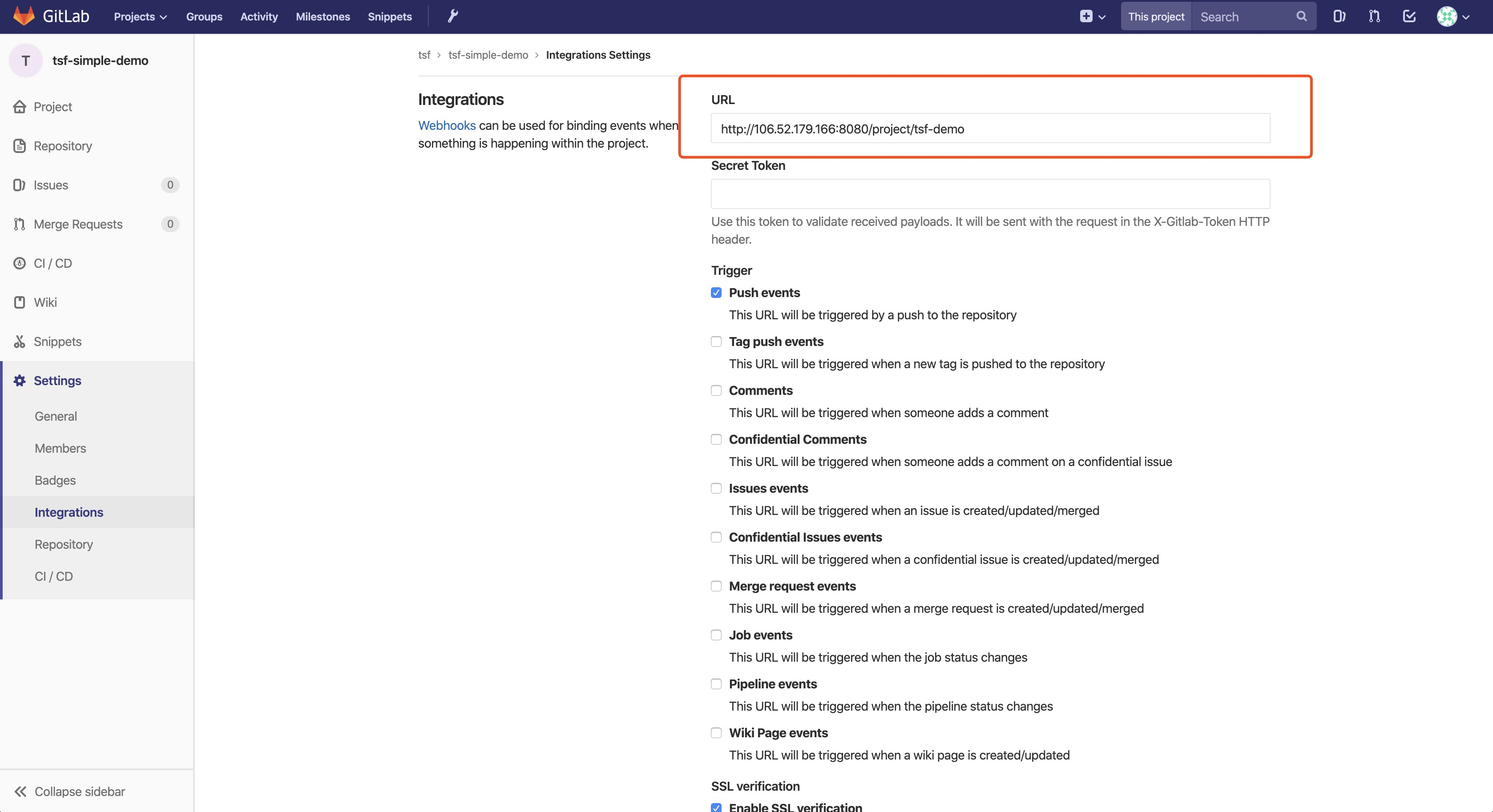
Task: Uncheck the Push events checkbox
Action: 716,293
